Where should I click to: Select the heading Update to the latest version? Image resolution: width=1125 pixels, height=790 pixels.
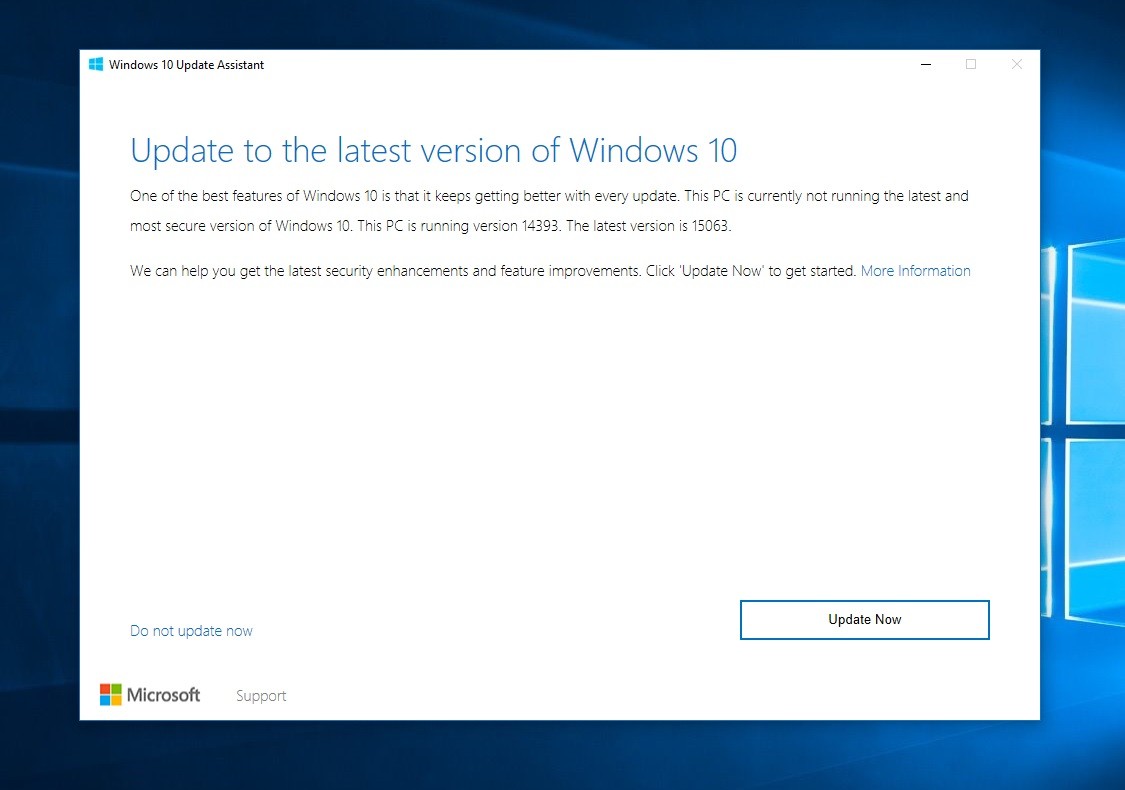click(434, 150)
